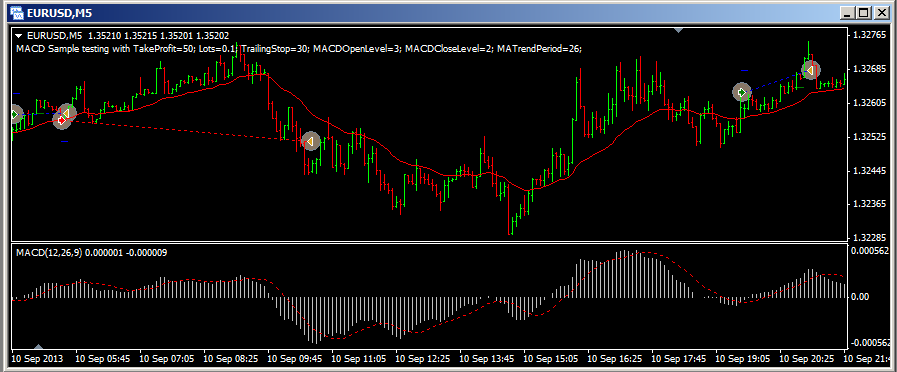The image size is (897, 372).
Task: Click the gray triangle marker on time axis
Action: pos(39,346)
